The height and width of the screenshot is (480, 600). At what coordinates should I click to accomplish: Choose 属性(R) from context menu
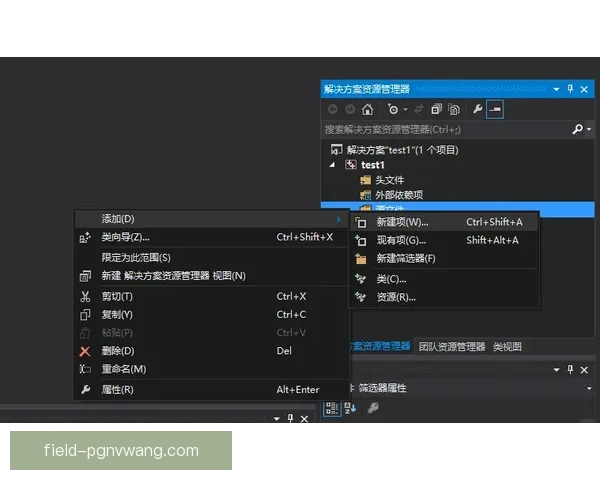click(x=211, y=390)
